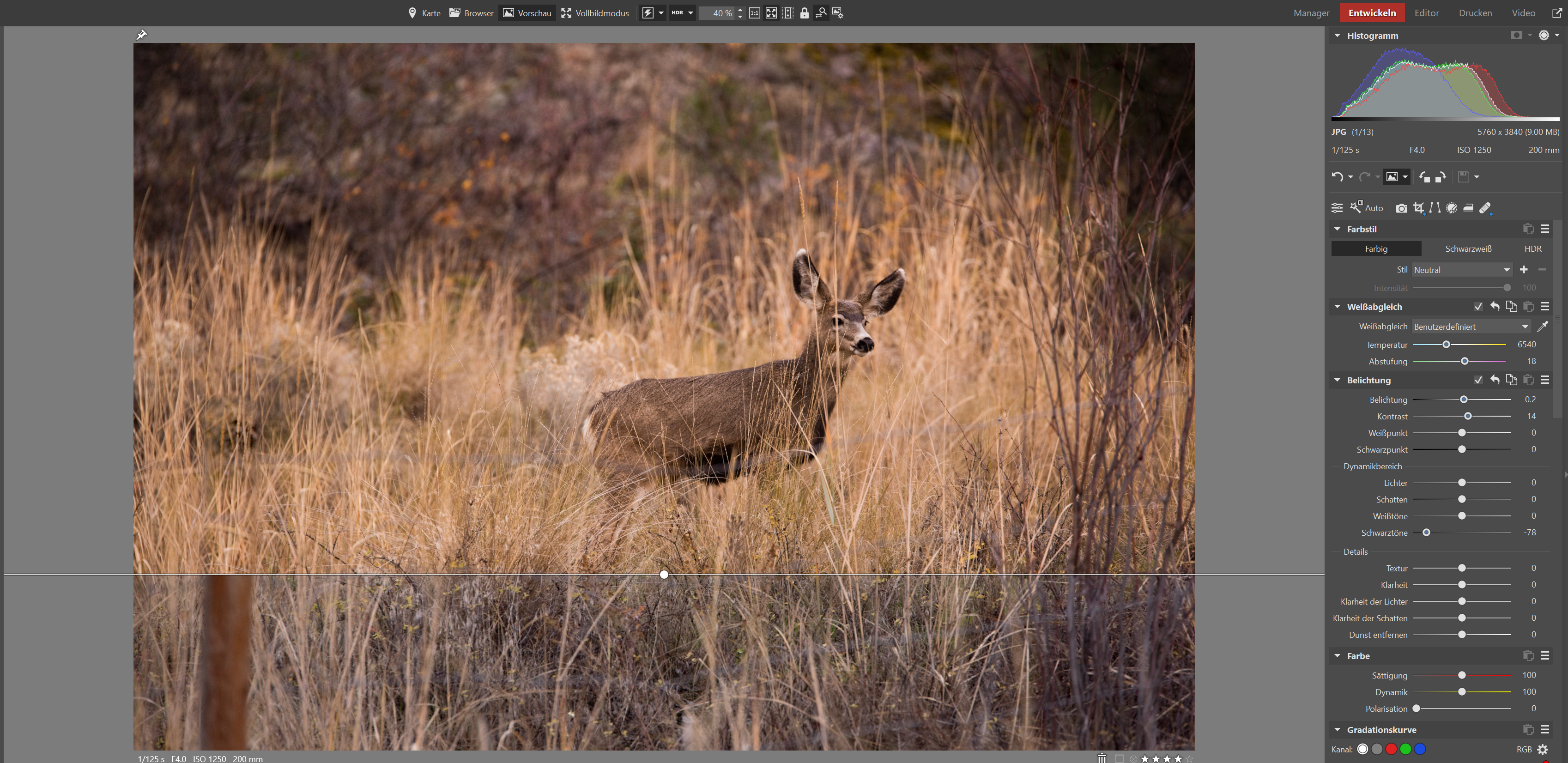Click the pin icon above photo
The width and height of the screenshot is (1568, 763).
(141, 35)
